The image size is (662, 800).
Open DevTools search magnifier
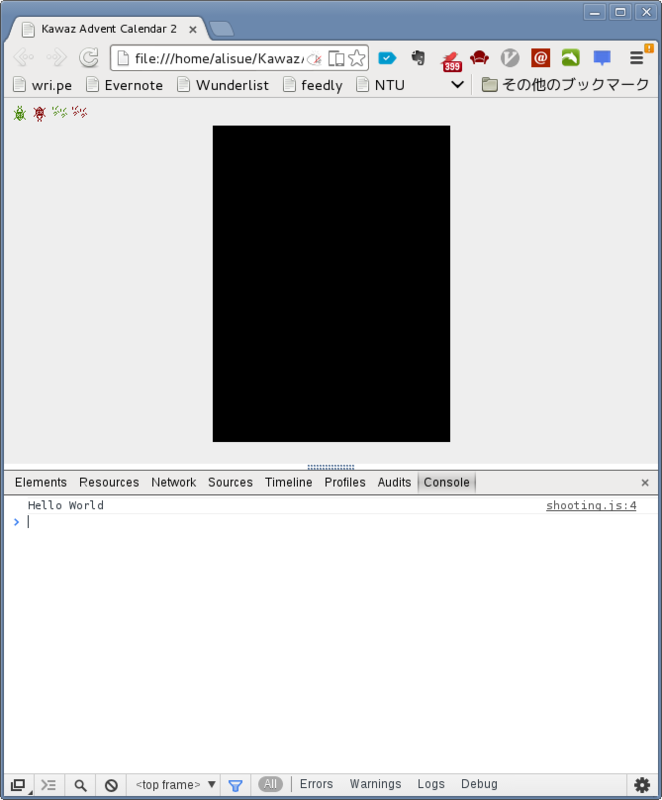pyautogui.click(x=81, y=785)
